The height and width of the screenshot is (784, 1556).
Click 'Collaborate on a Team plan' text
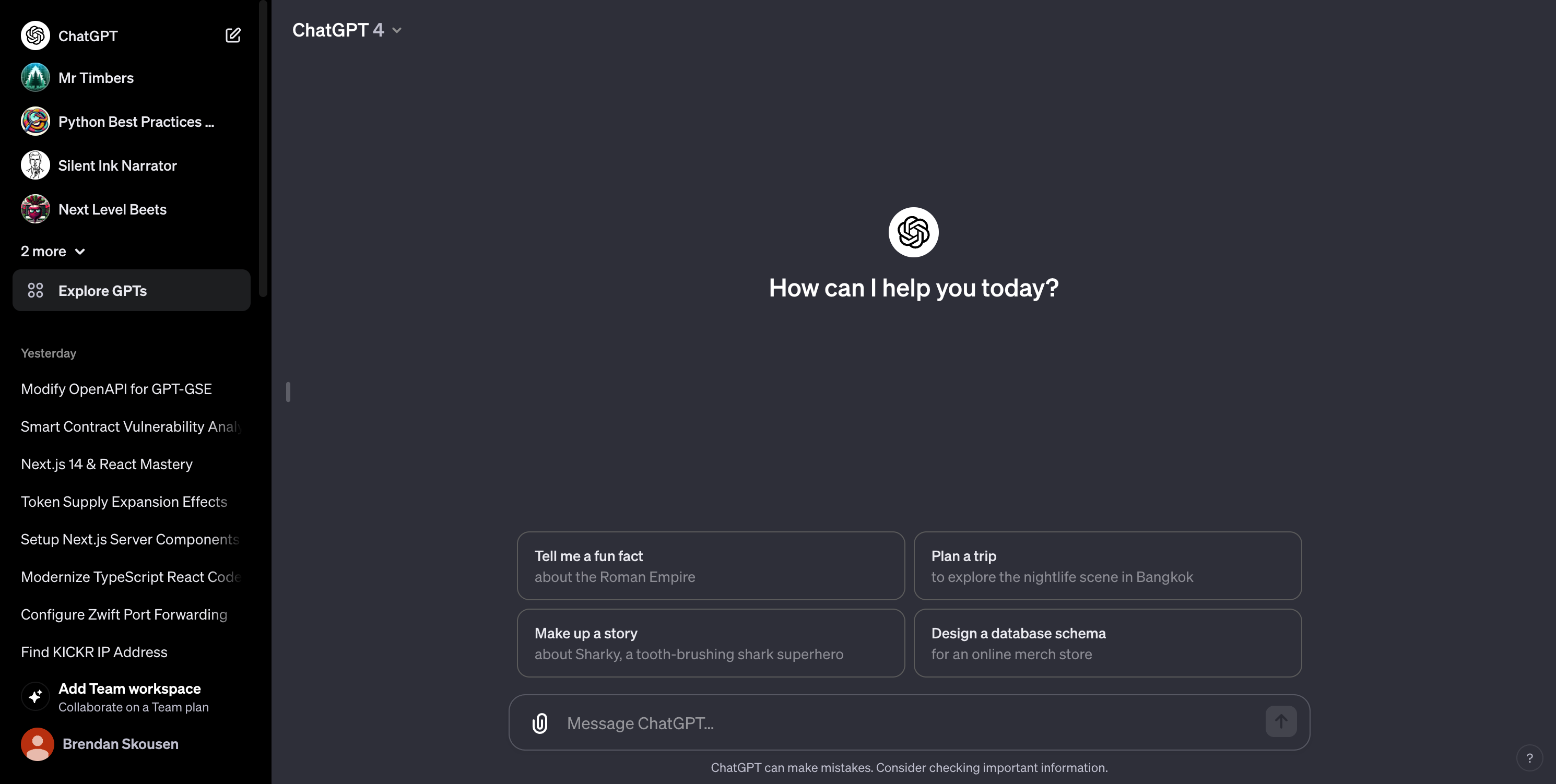coord(134,707)
